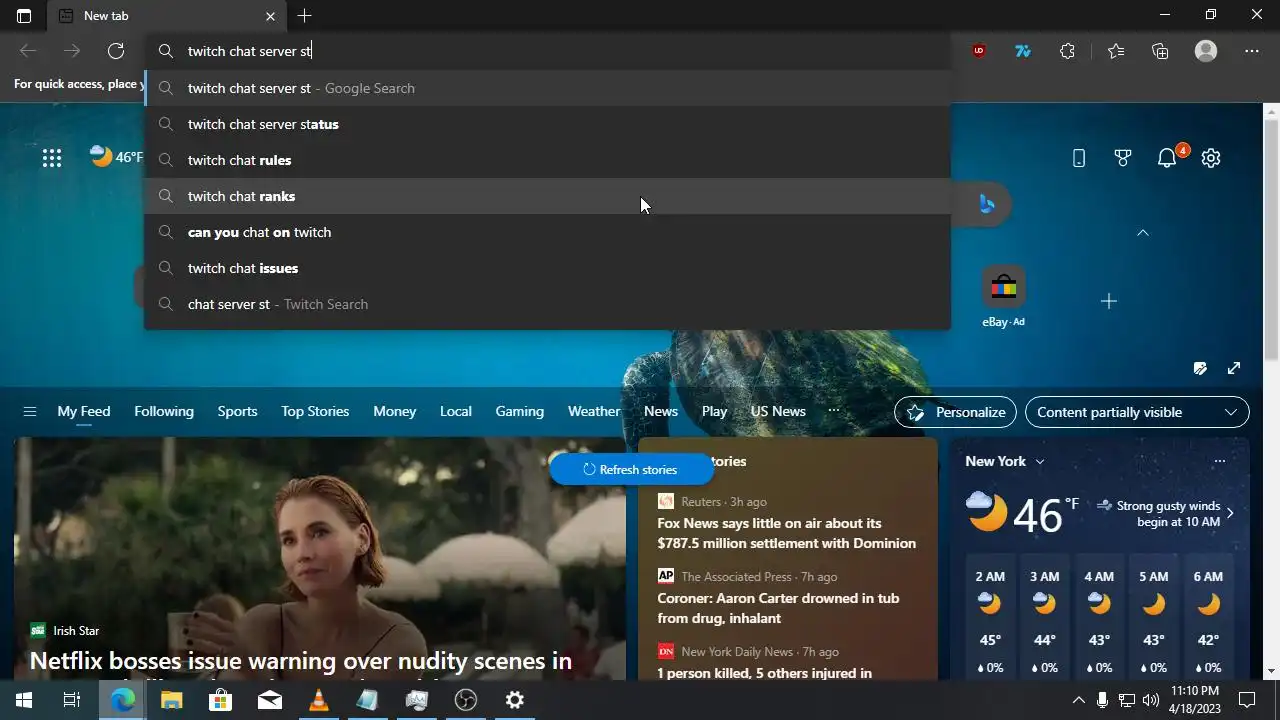Click the Personalize button

point(955,412)
